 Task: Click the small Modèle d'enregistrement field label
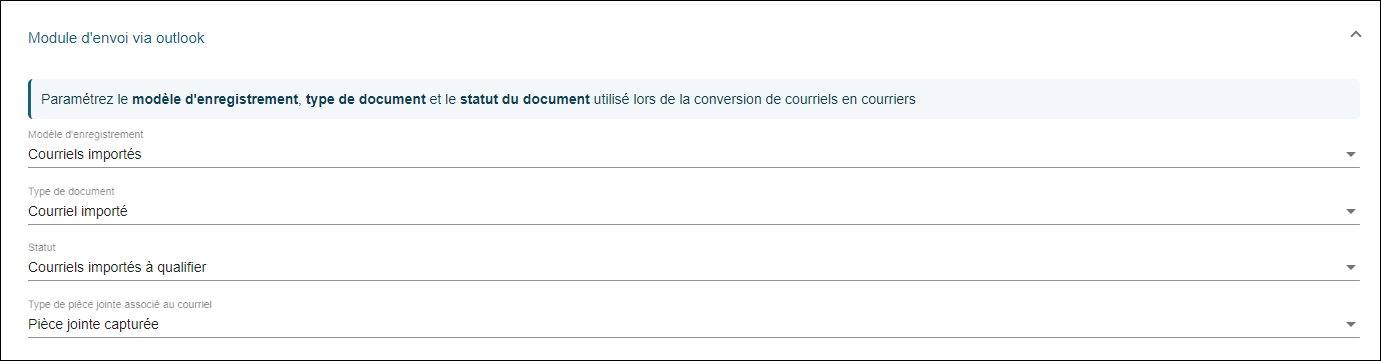tap(86, 134)
